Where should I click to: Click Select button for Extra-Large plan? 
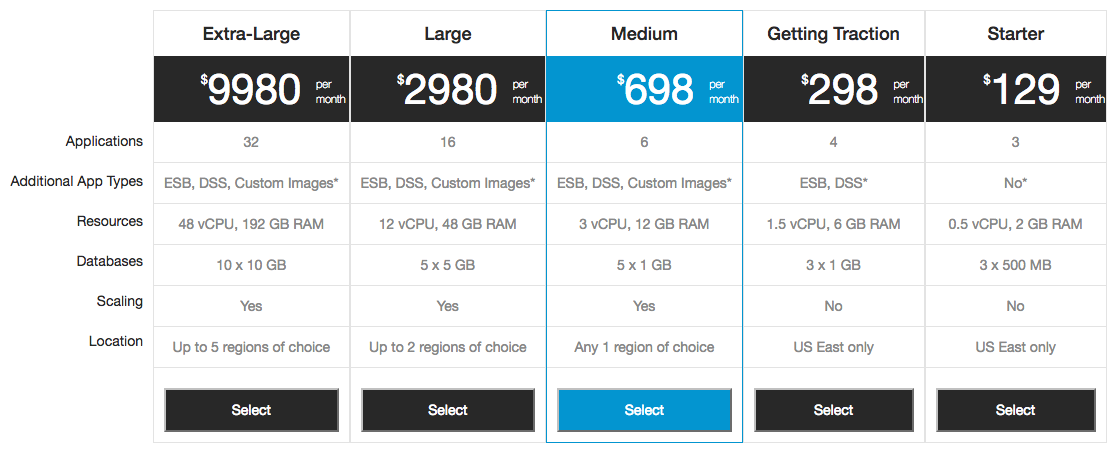(251, 410)
